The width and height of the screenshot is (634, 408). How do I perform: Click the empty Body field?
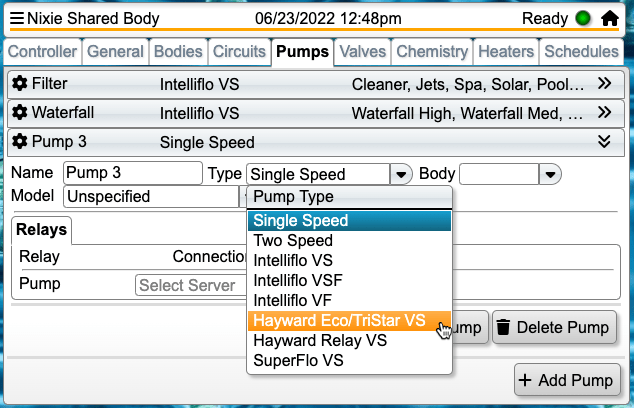[x=499, y=174]
